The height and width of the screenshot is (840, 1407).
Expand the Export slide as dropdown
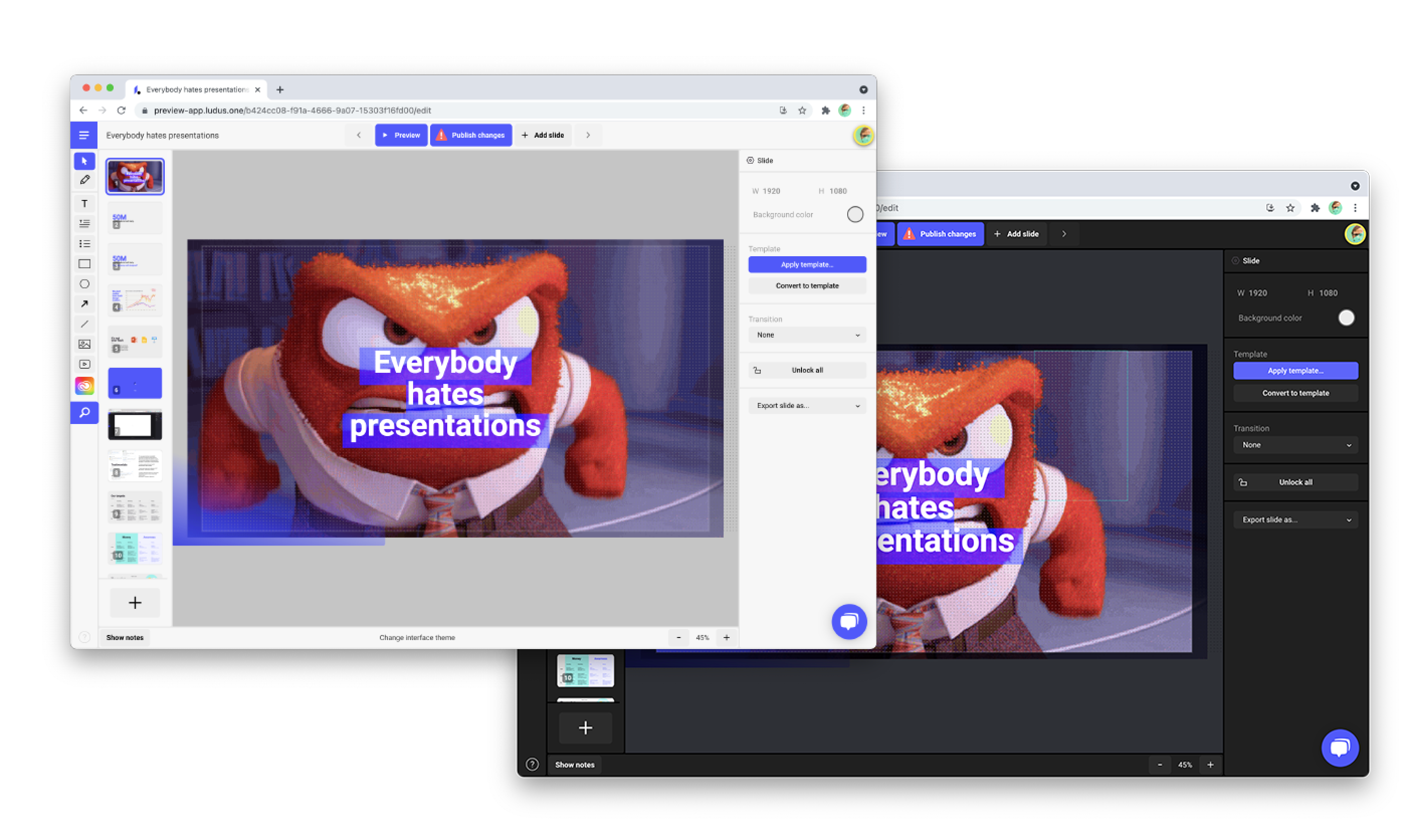coord(807,406)
